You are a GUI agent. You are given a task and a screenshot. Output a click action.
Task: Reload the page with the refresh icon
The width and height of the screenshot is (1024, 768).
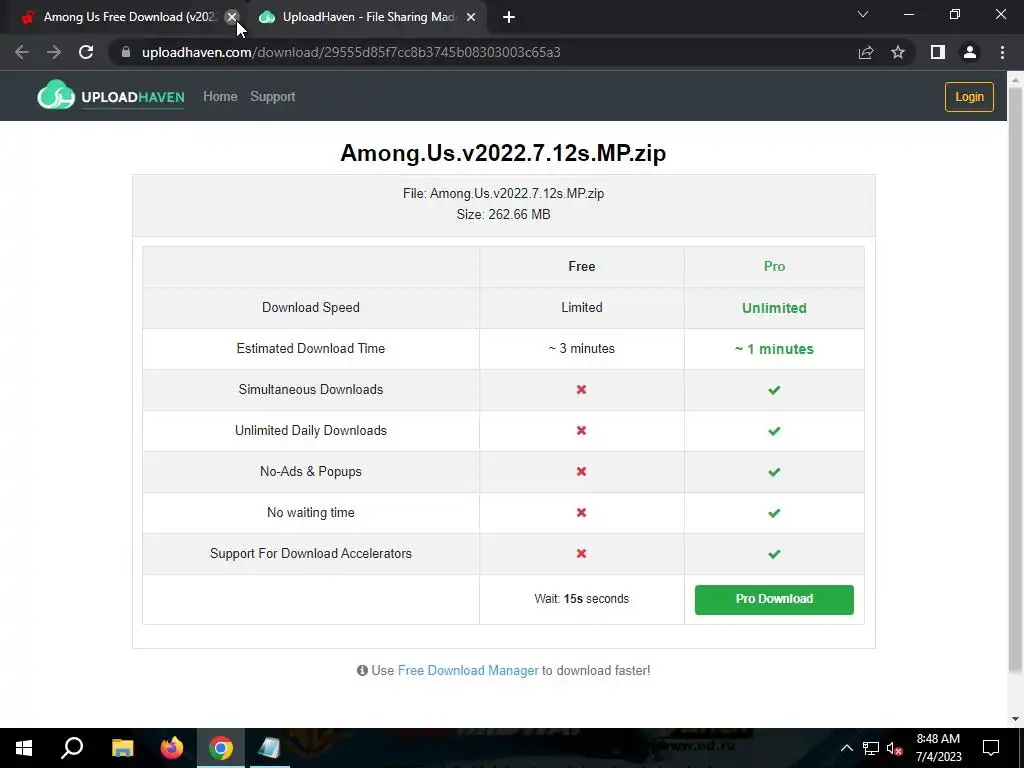point(86,52)
